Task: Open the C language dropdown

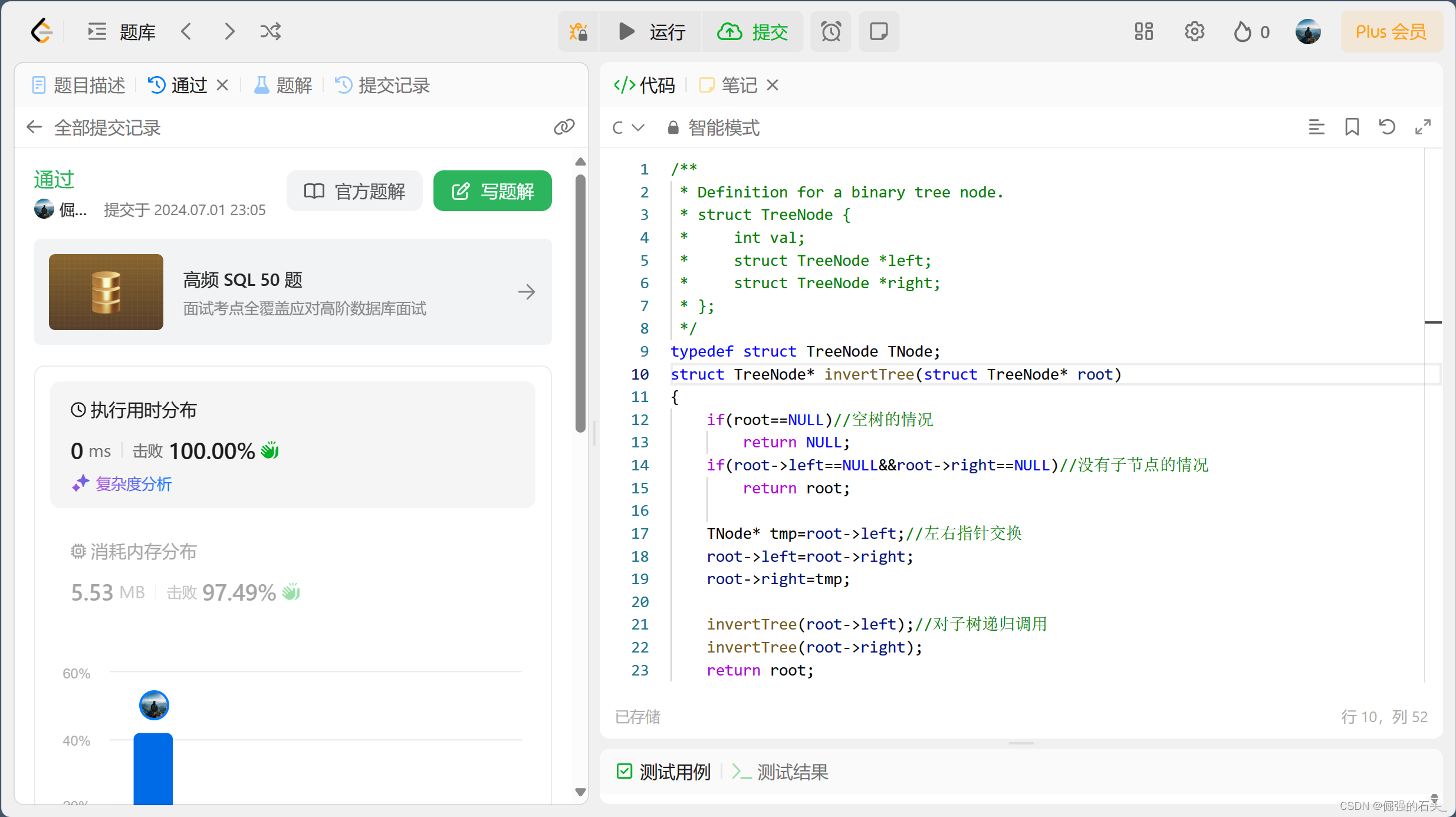Action: tap(628, 127)
